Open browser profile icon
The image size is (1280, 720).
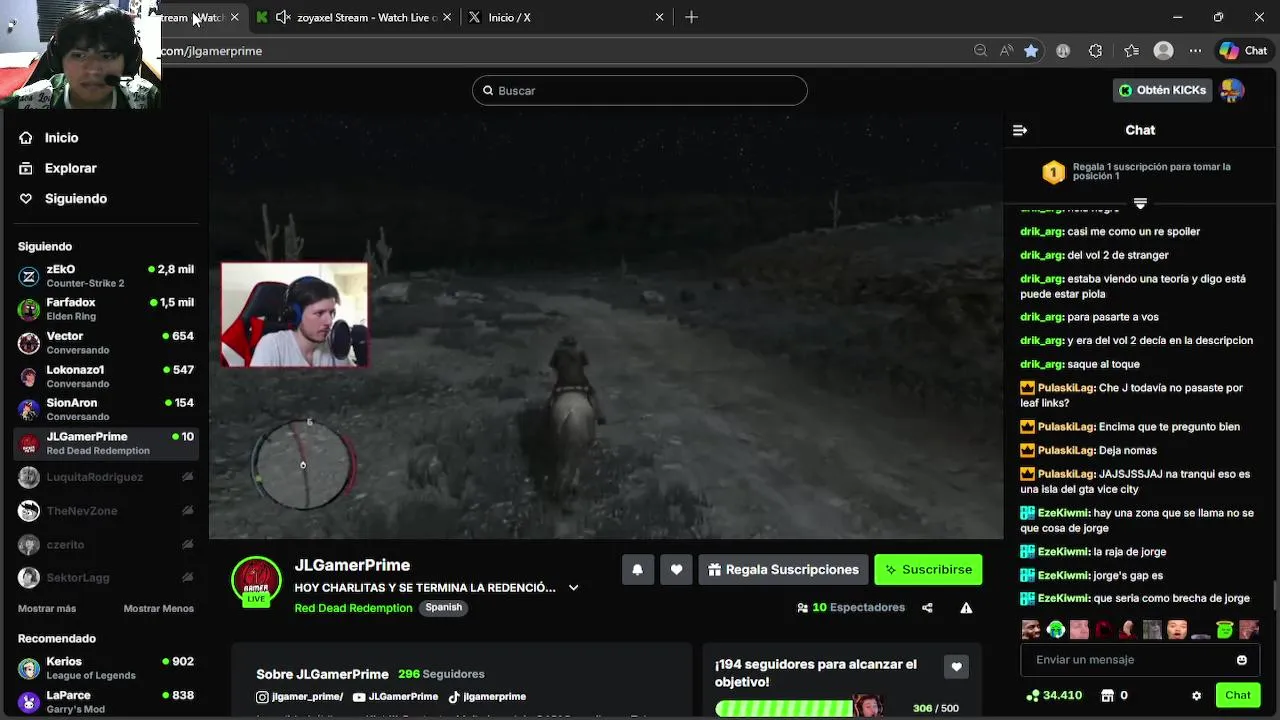(1163, 51)
